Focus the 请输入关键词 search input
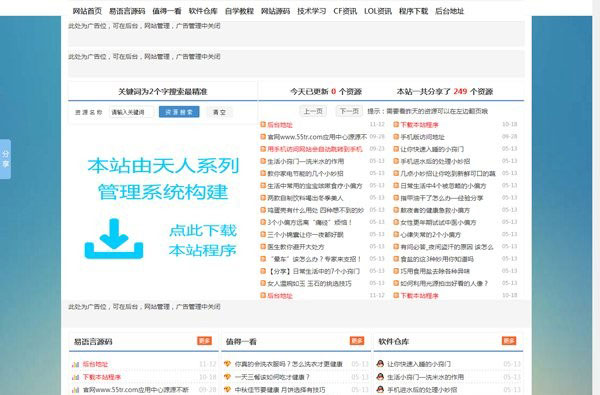Viewport: 600px width, 395px height. pos(131,112)
